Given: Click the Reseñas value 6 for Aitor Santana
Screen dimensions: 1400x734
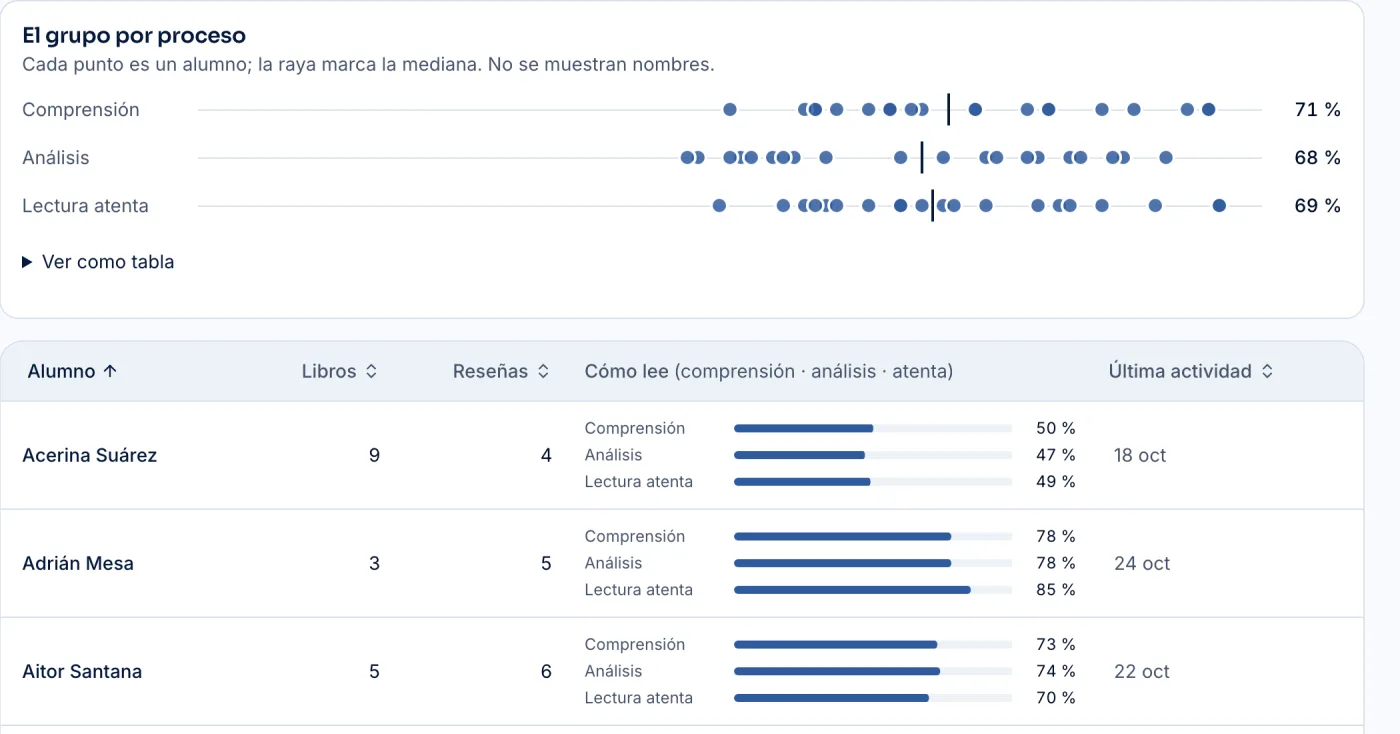Looking at the screenshot, I should coord(546,671).
